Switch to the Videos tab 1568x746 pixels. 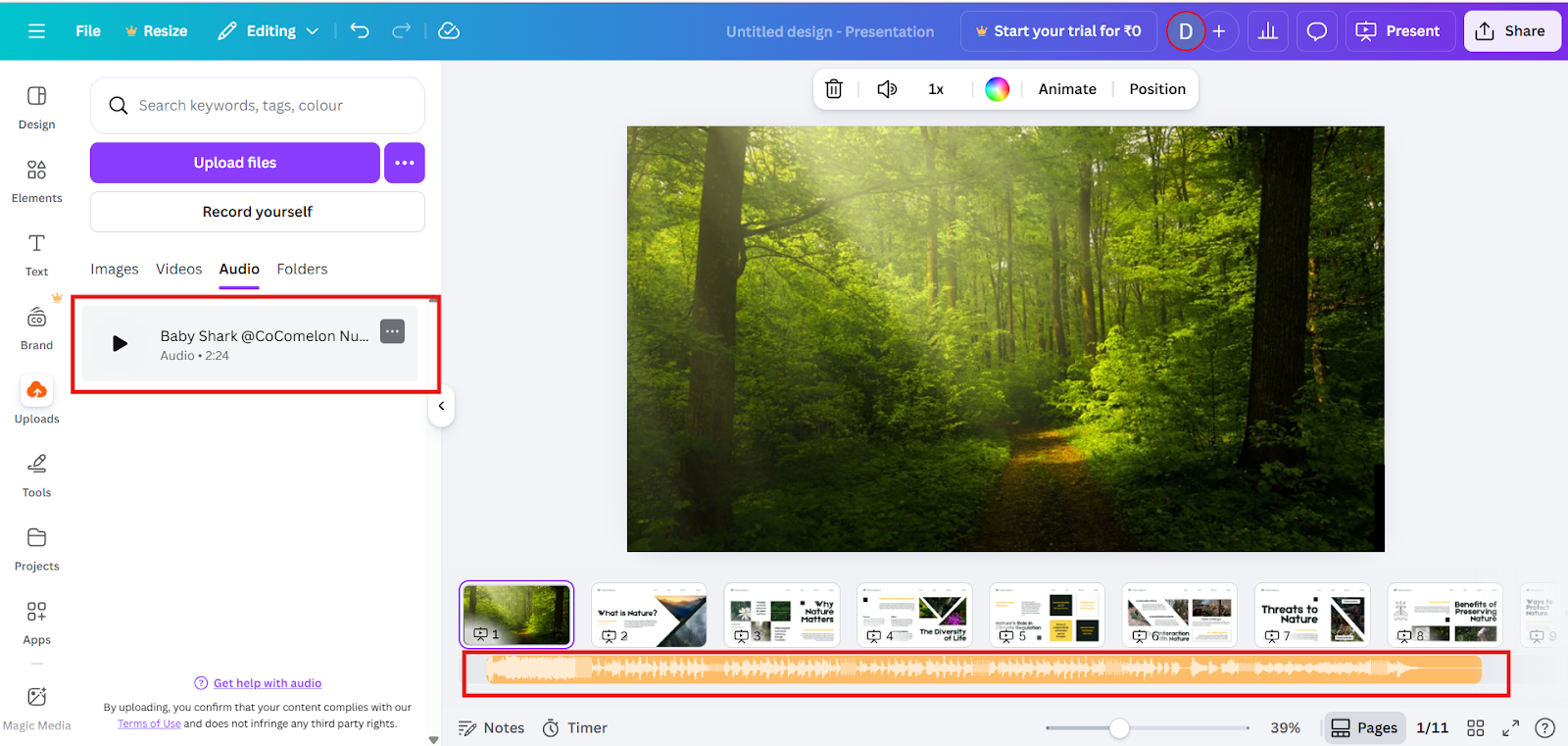click(179, 269)
